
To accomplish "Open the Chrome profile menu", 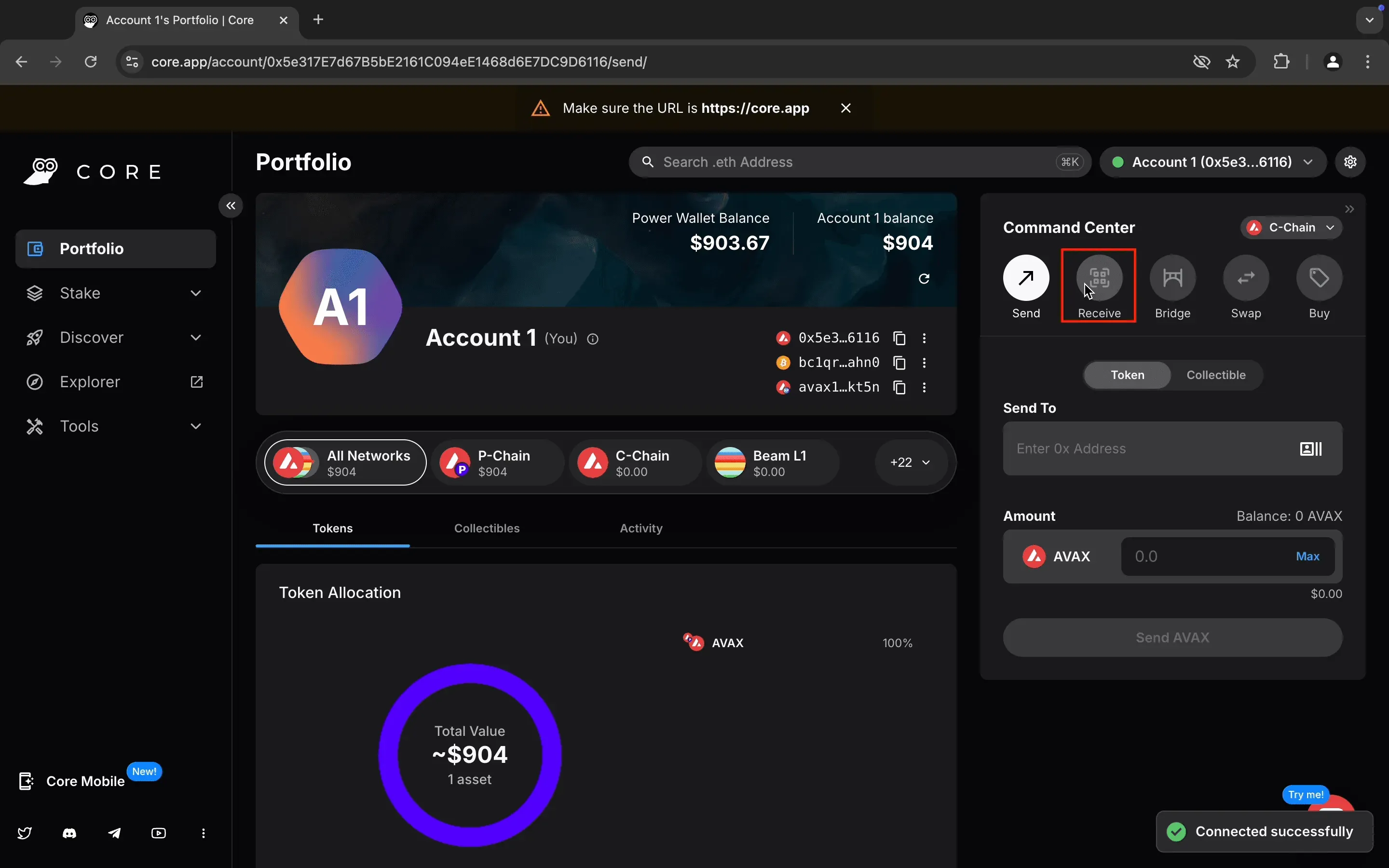I will tap(1334, 61).
